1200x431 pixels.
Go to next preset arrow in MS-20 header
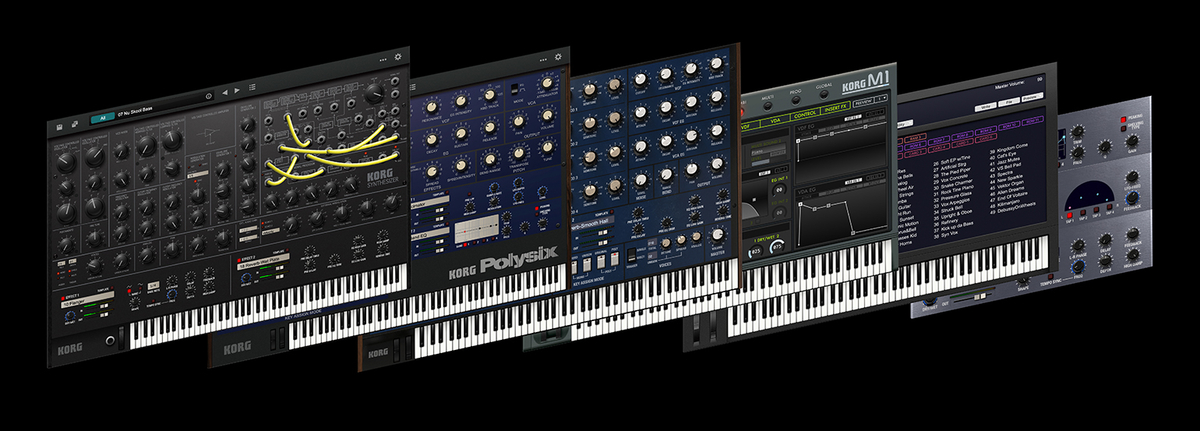point(236,91)
